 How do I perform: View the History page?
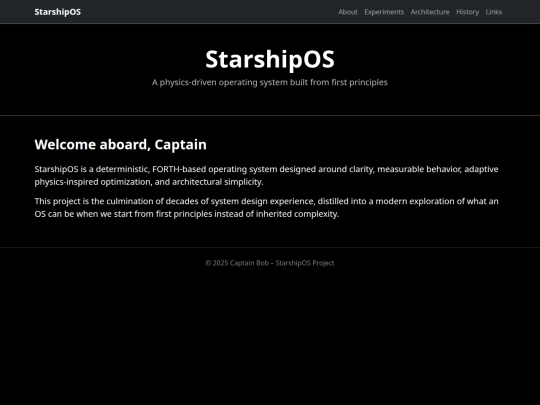tap(467, 12)
